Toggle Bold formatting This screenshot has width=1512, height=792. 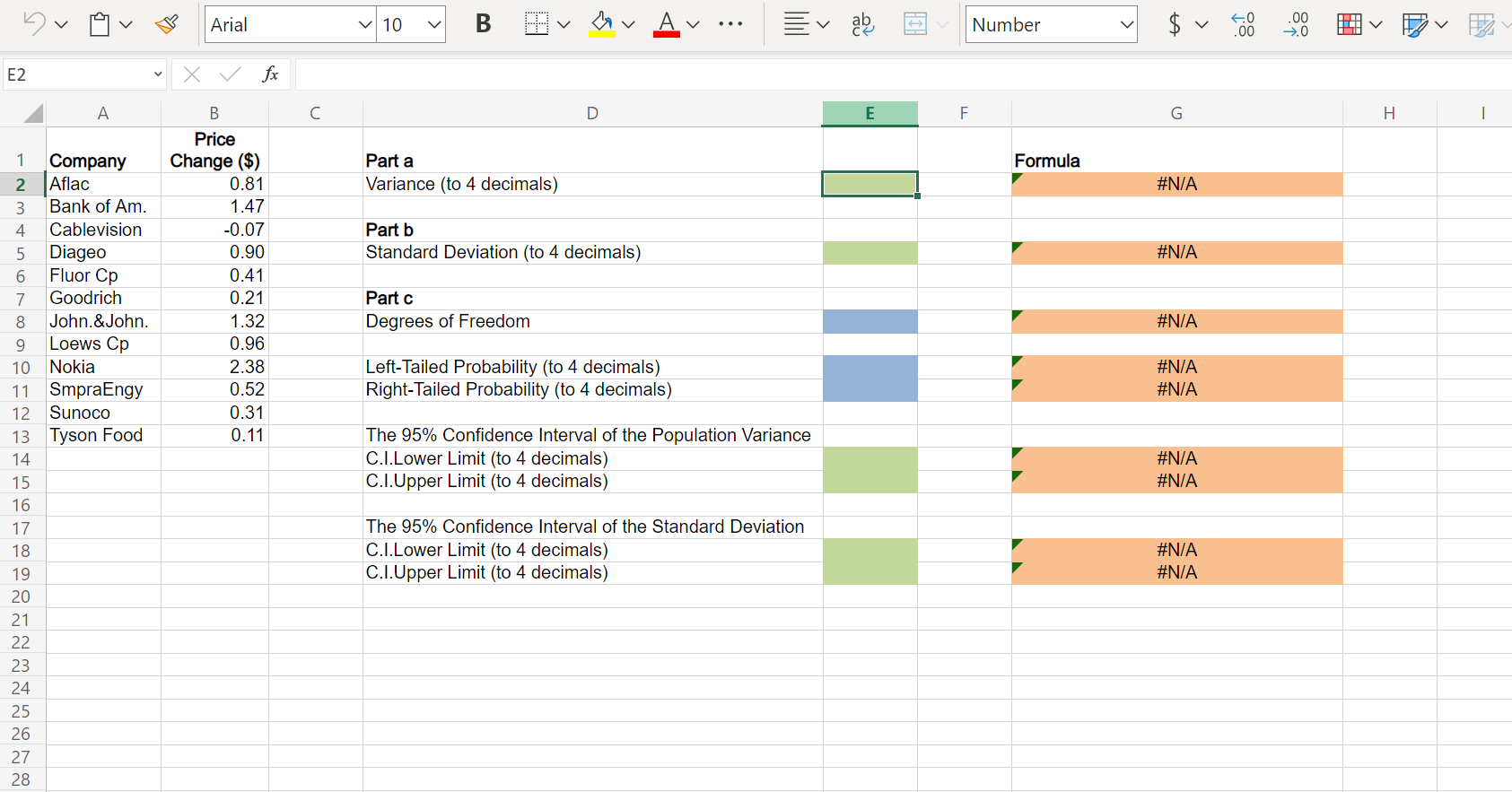click(x=483, y=24)
